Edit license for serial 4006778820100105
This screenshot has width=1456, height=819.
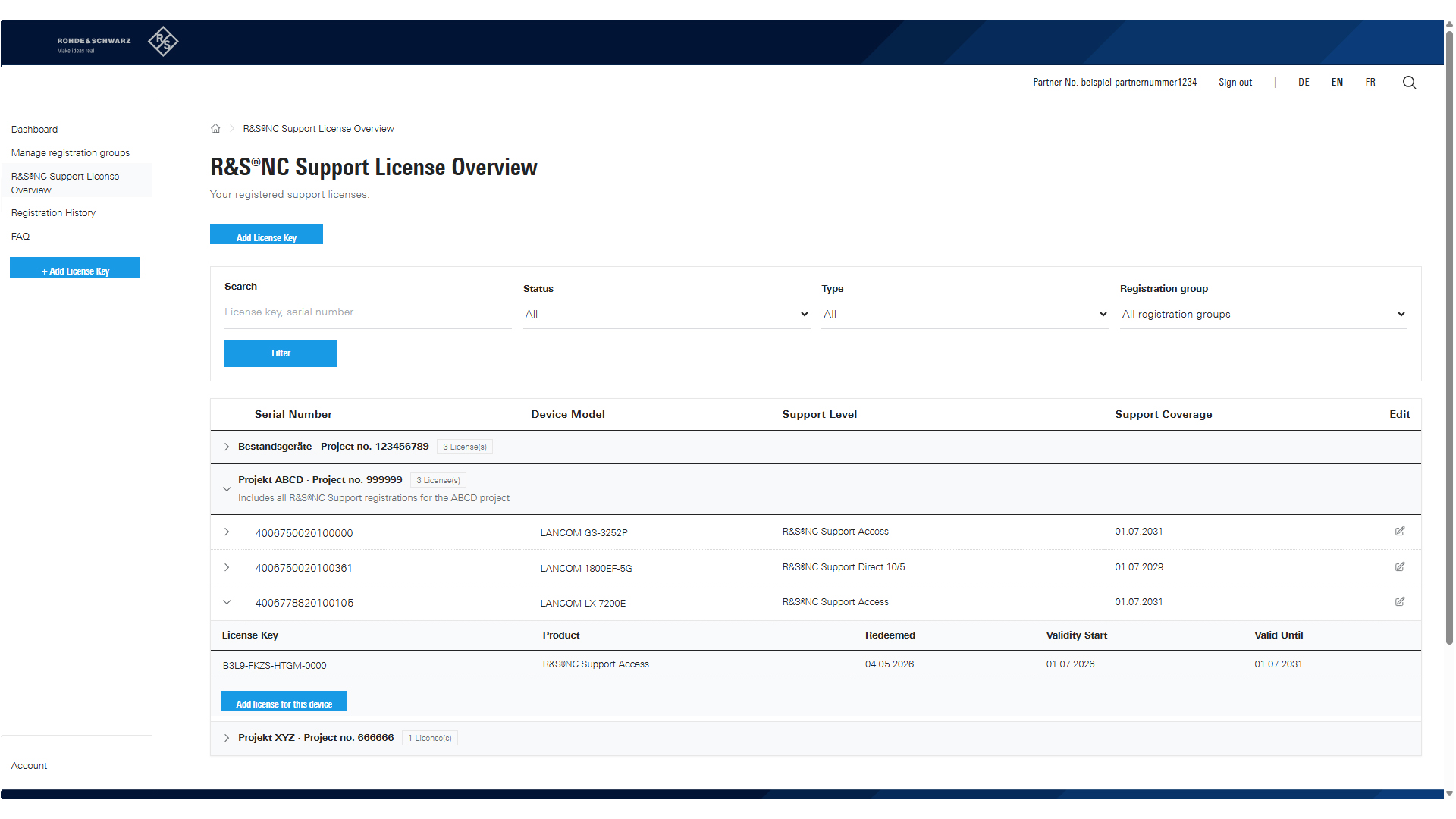click(1400, 602)
